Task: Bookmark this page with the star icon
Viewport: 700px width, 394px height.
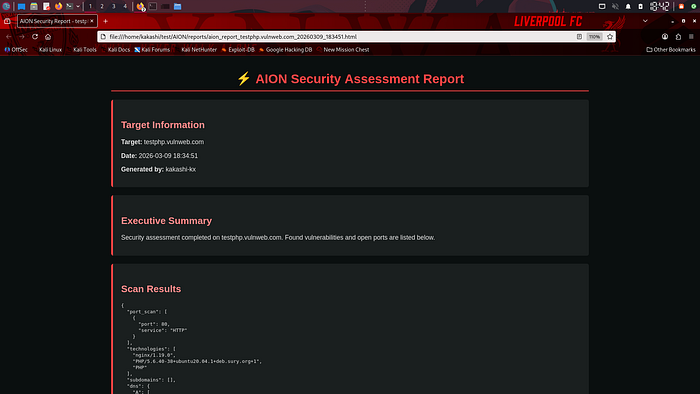Action: [x=610, y=37]
